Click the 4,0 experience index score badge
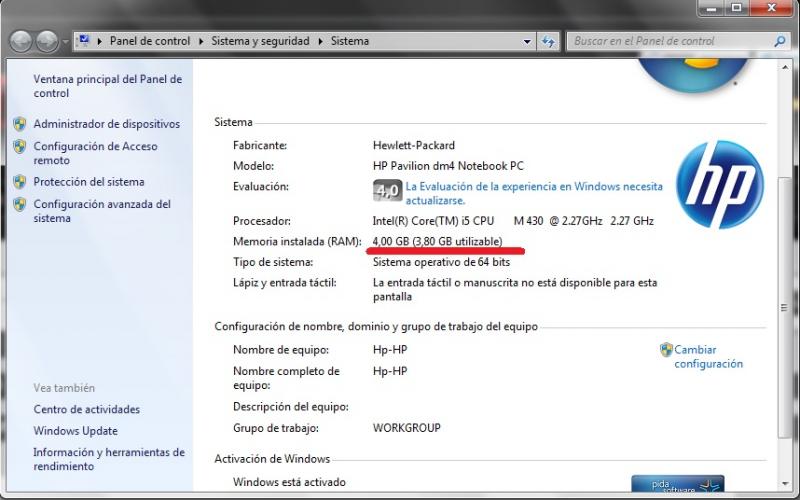Screen dimensions: 800x500 coord(387,190)
